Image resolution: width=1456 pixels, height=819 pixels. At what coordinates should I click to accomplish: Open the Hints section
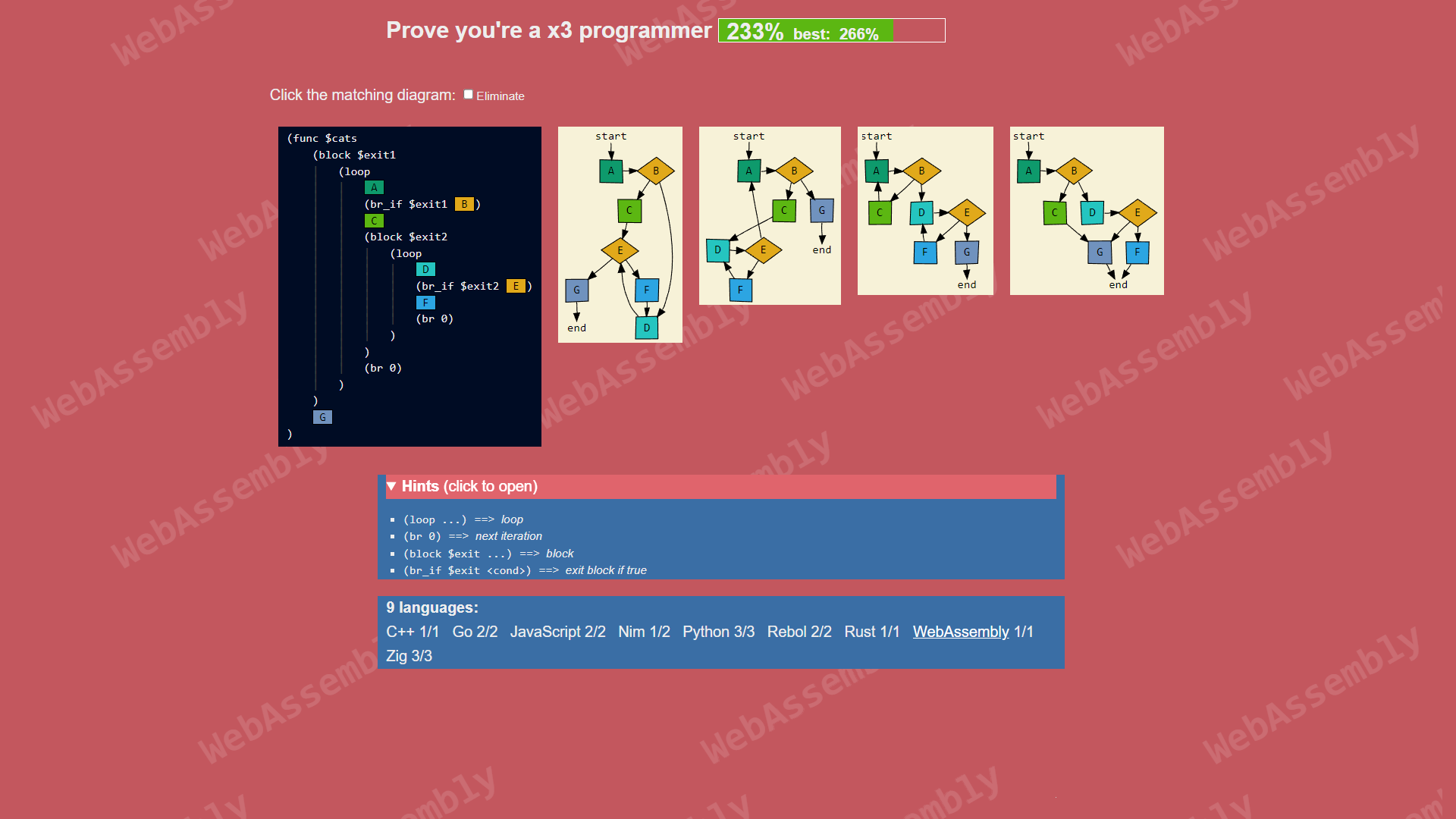click(462, 486)
